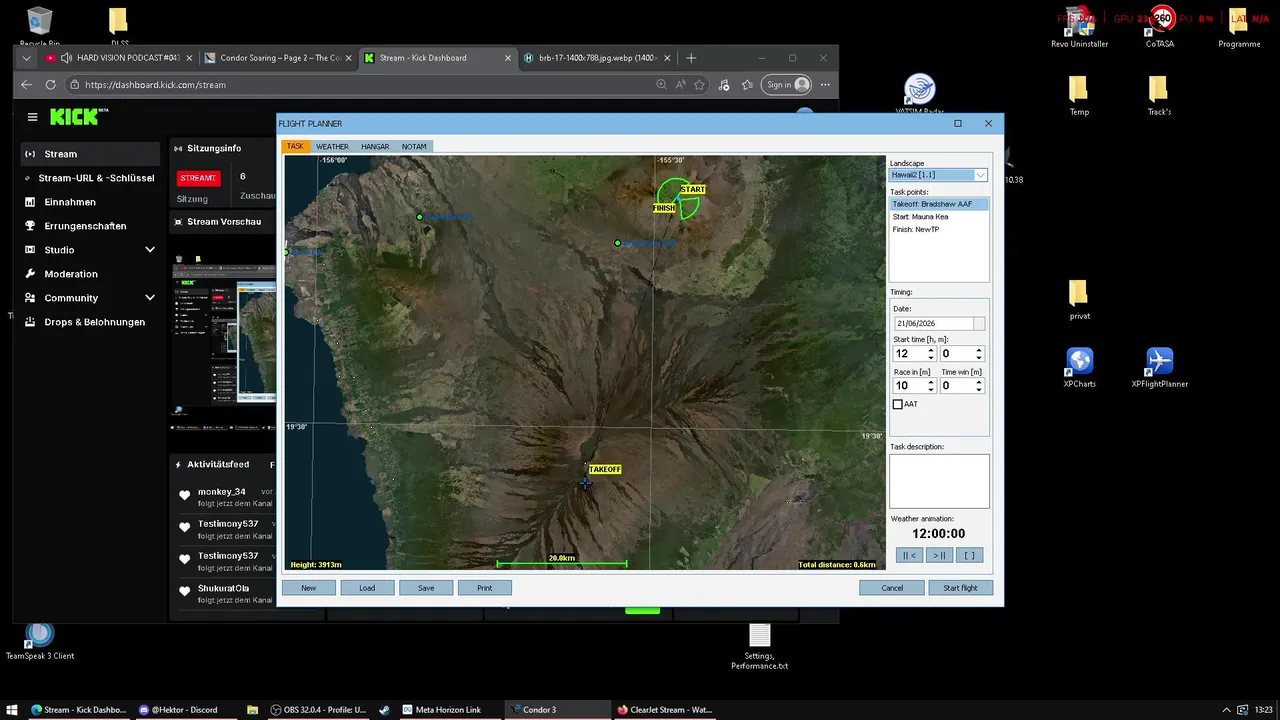The width and height of the screenshot is (1280, 720).
Task: Open Moderation in Kick sidebar
Action: click(70, 274)
